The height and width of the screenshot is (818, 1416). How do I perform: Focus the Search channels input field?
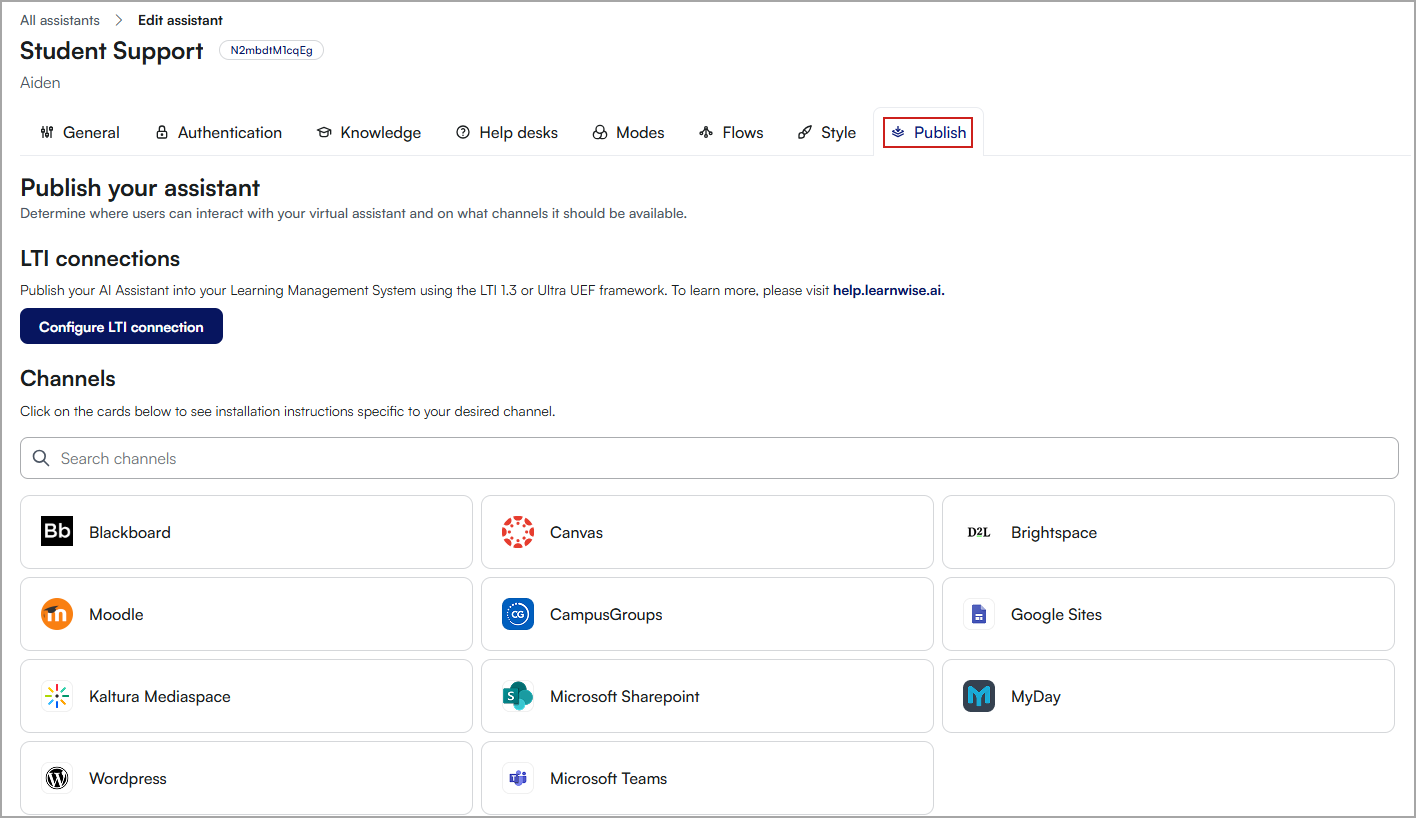coord(709,458)
